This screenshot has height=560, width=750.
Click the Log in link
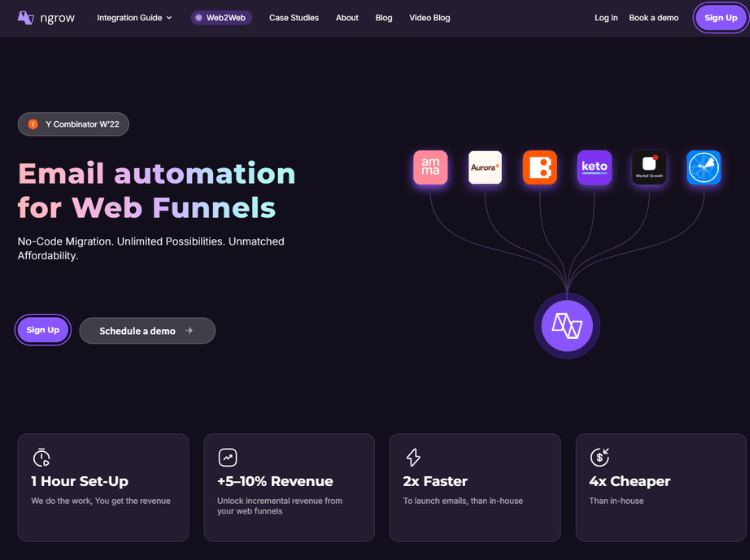[606, 18]
